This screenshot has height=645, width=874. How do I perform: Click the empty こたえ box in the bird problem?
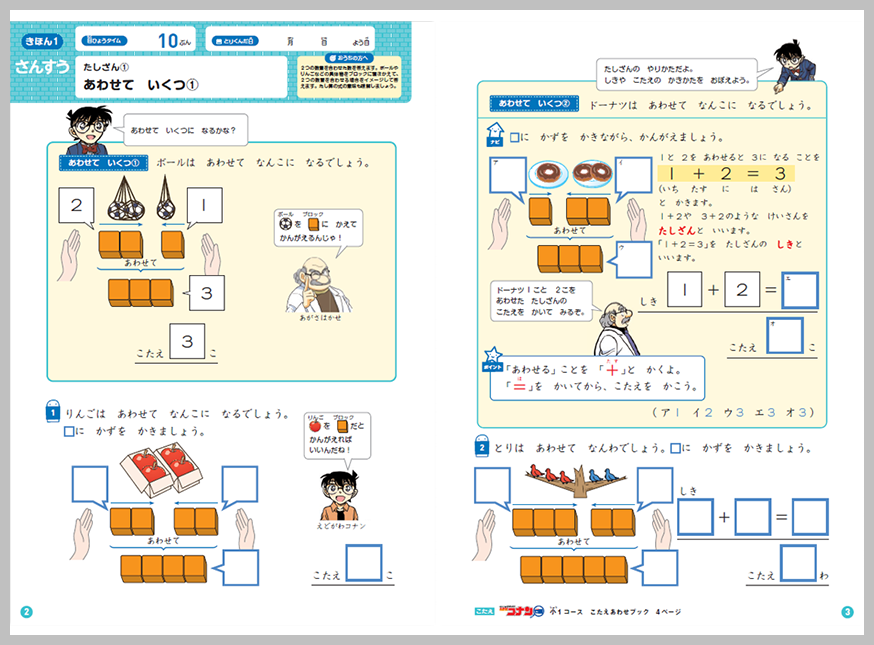pyautogui.click(x=798, y=563)
